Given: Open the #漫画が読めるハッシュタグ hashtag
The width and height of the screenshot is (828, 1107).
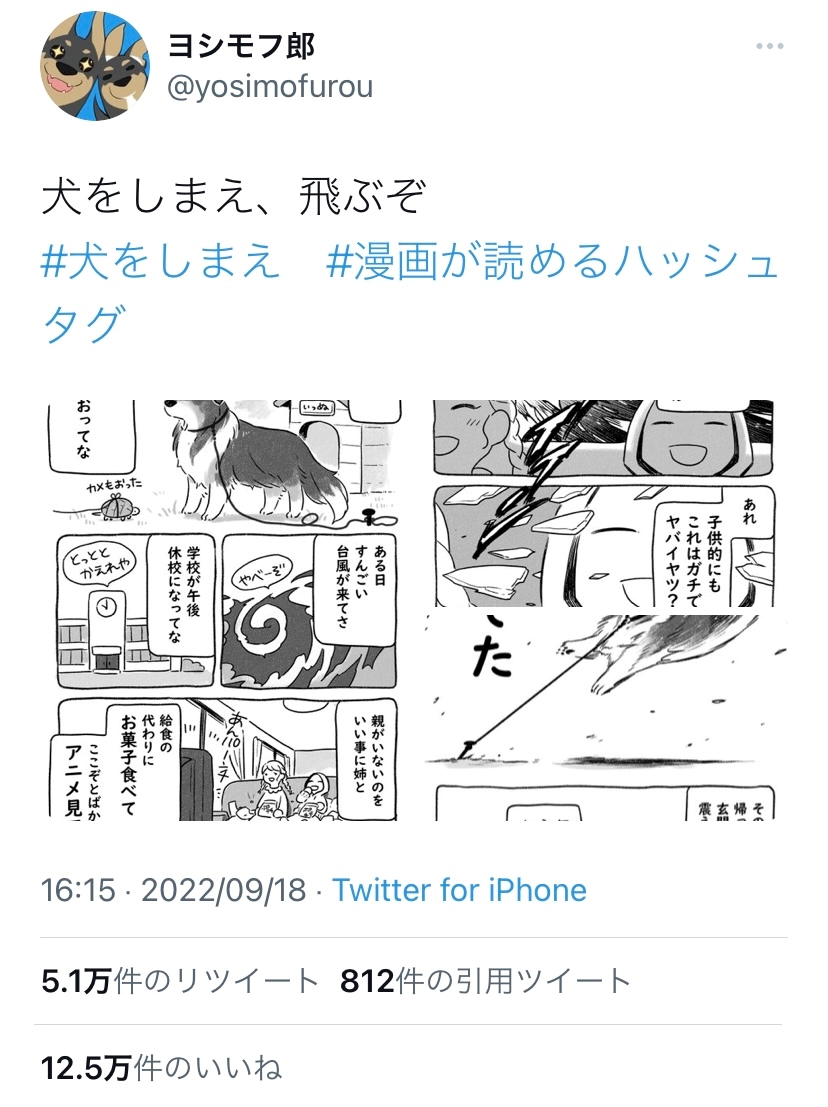Looking at the screenshot, I should pyautogui.click(x=410, y=292).
